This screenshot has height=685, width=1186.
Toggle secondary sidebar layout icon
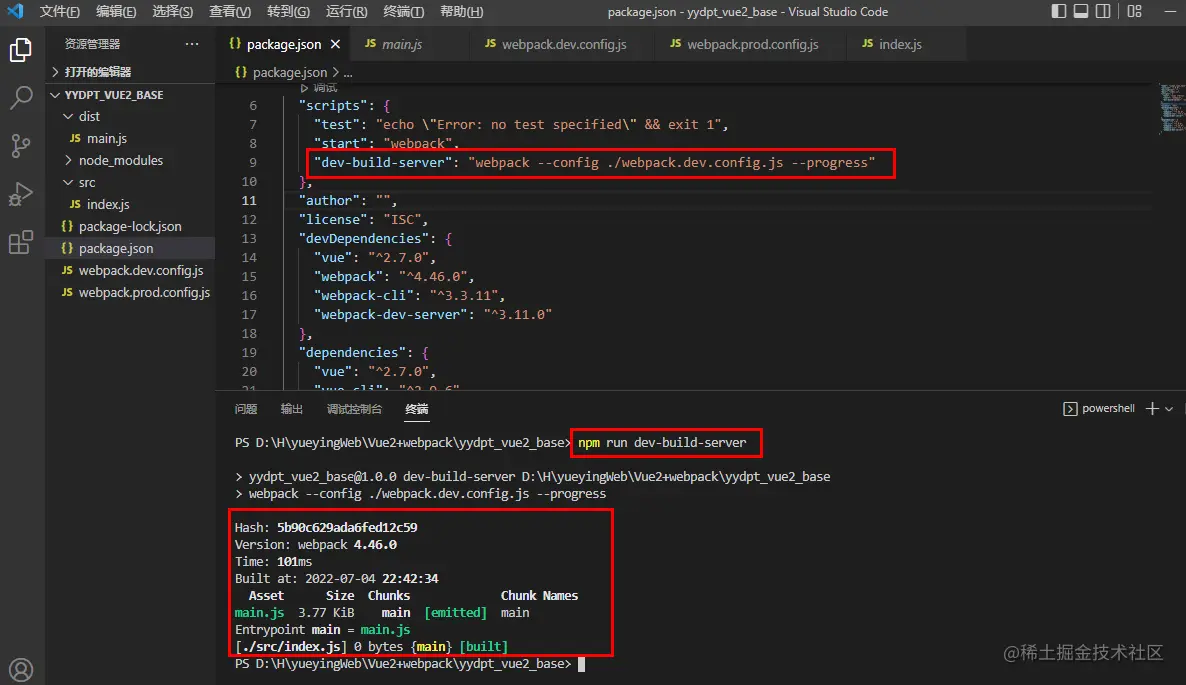pos(1103,11)
